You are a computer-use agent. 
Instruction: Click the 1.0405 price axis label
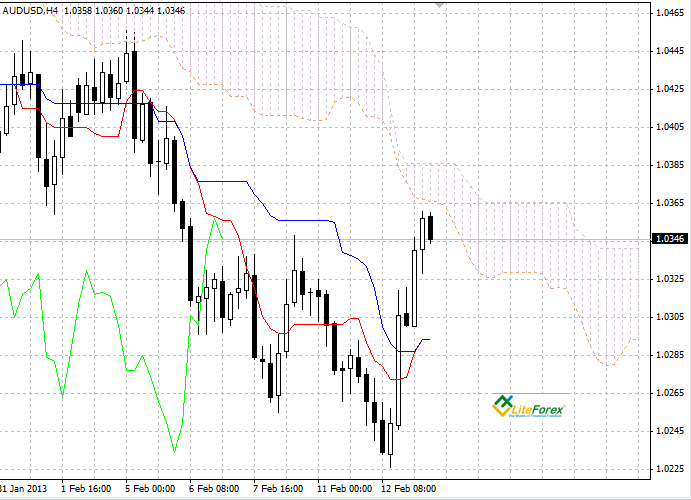pyautogui.click(x=670, y=127)
